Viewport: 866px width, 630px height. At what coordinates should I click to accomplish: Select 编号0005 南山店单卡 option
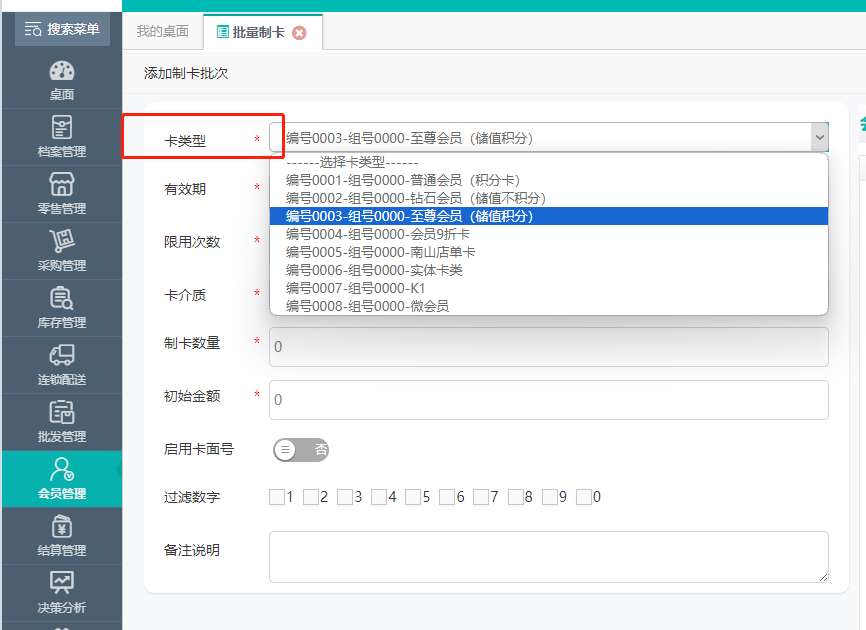coord(548,252)
